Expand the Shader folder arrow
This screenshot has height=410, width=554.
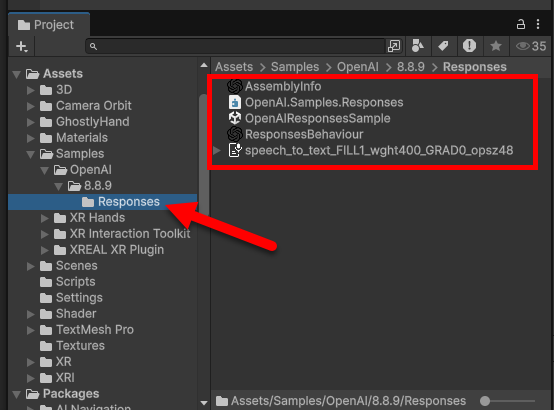31,314
